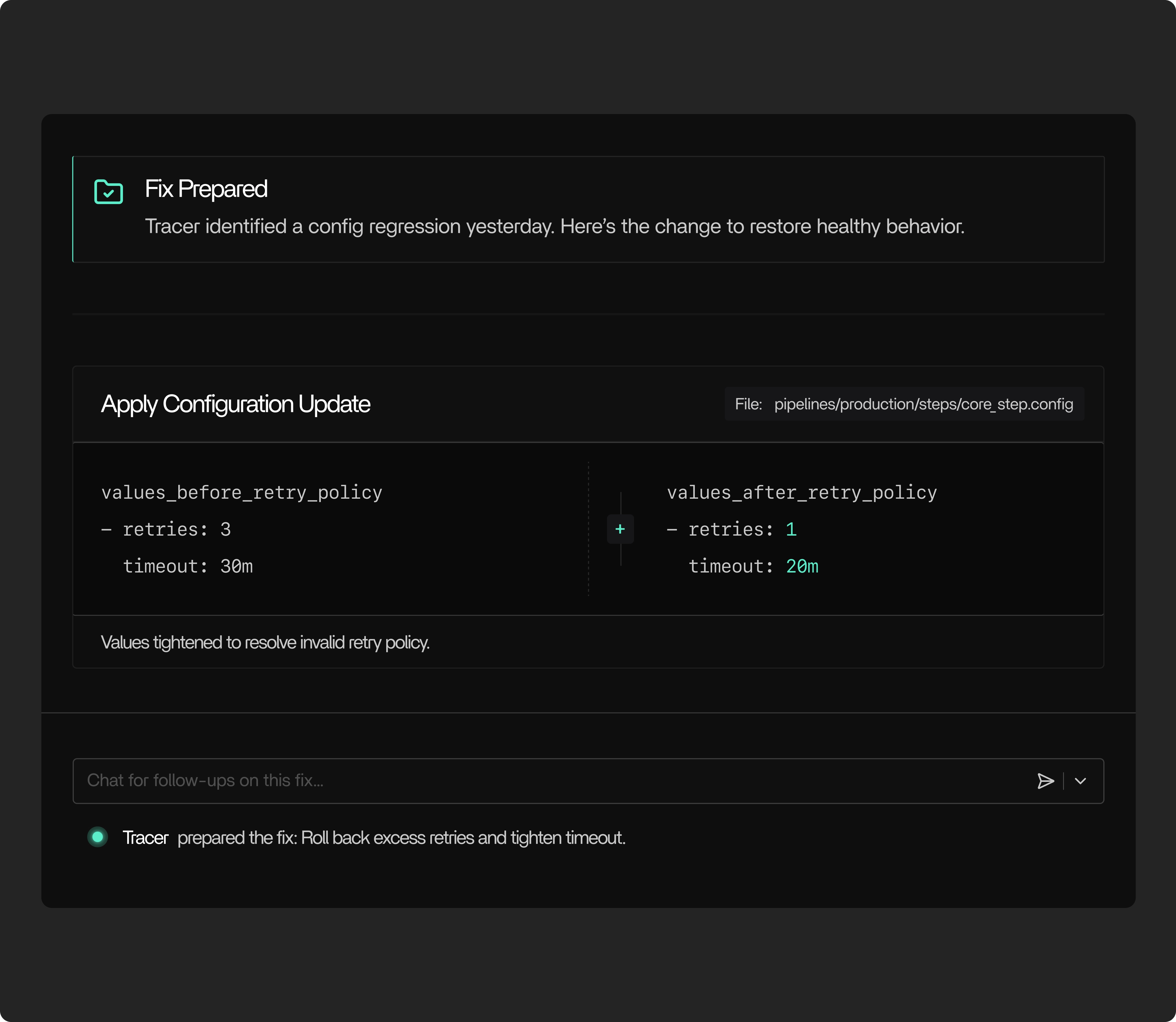Image resolution: width=1176 pixels, height=1022 pixels.
Task: Click the folder checkmark icon beside Fix Prepared
Action: [108, 192]
